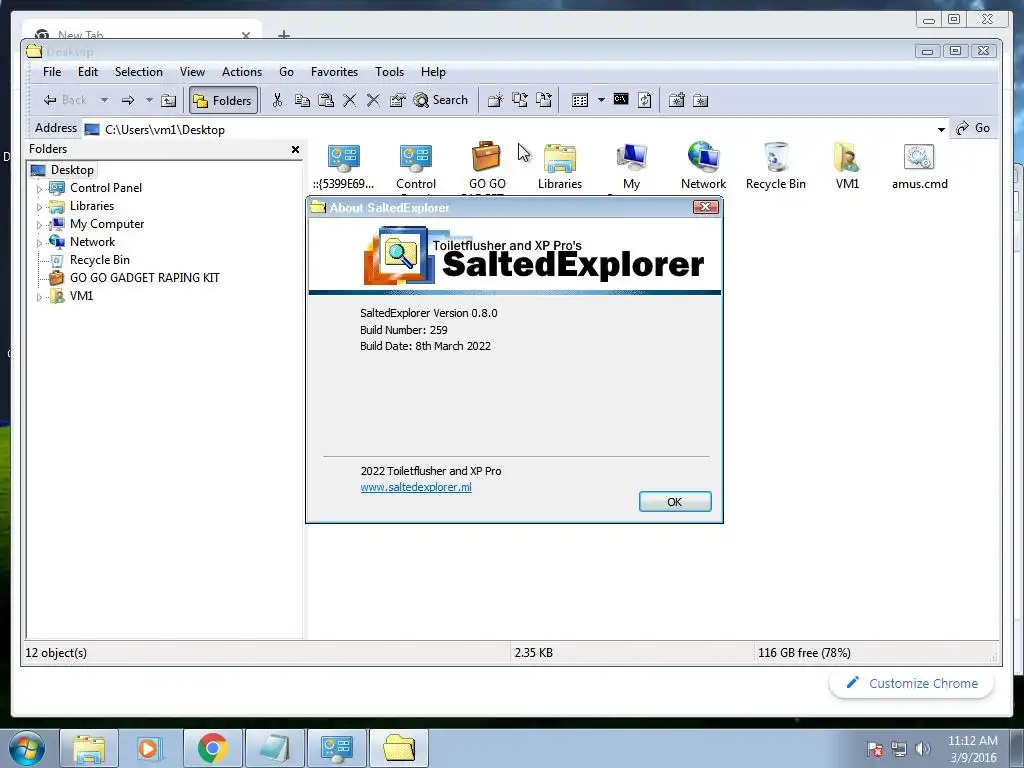This screenshot has height=768, width=1024.
Task: Click the Go button beside address bar
Action: (973, 128)
